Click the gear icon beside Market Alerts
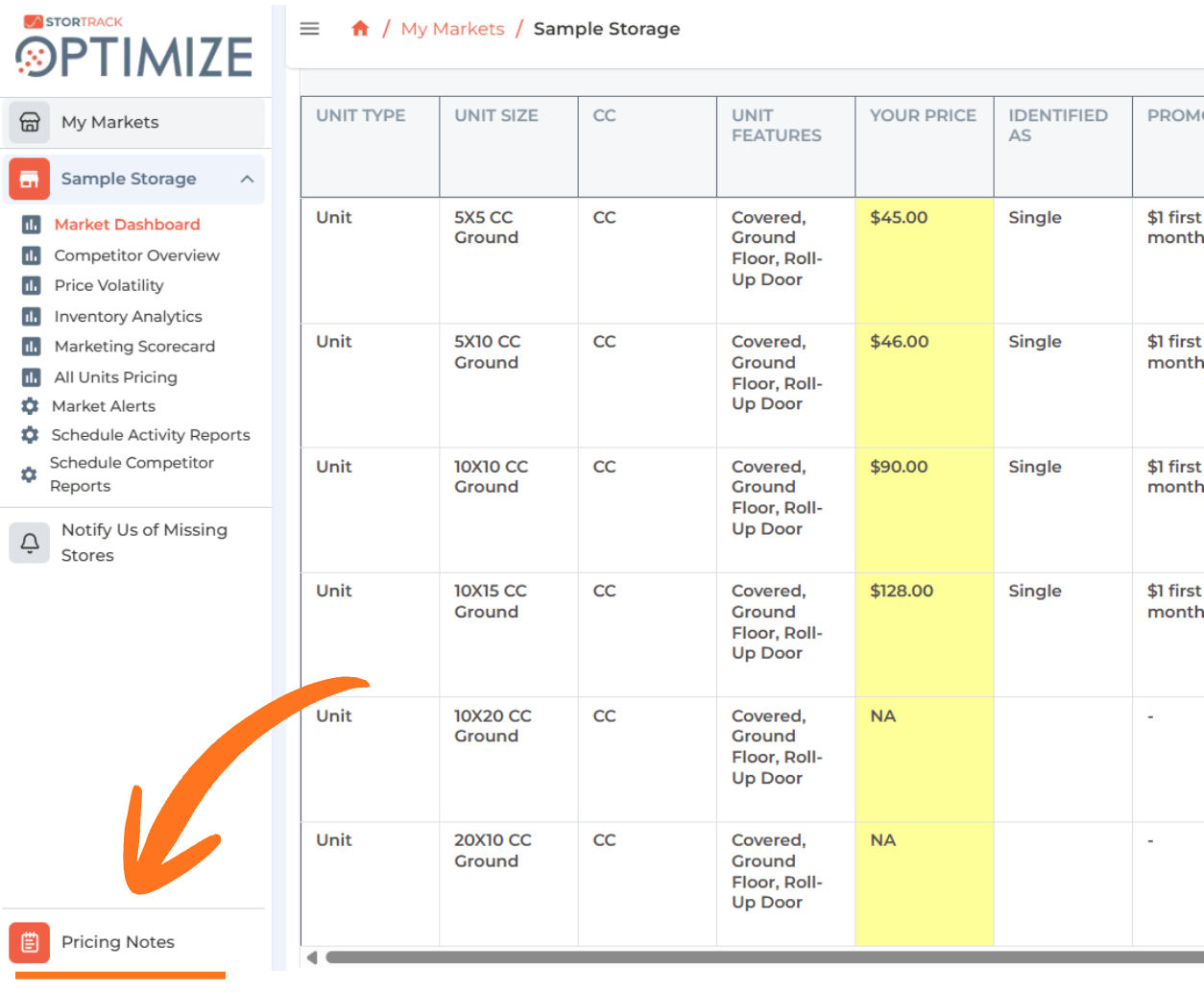 30,406
